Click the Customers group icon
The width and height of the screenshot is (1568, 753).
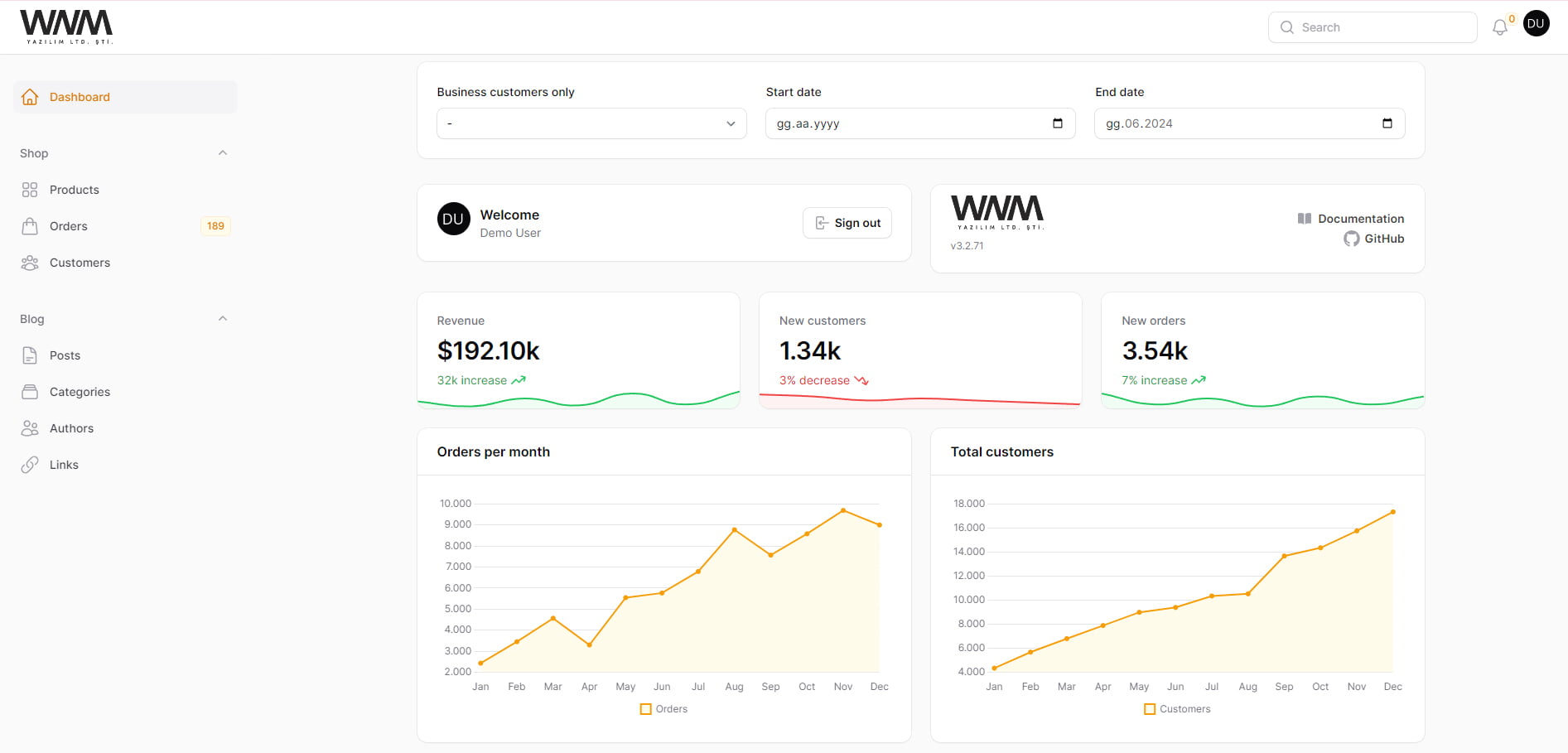click(30, 263)
